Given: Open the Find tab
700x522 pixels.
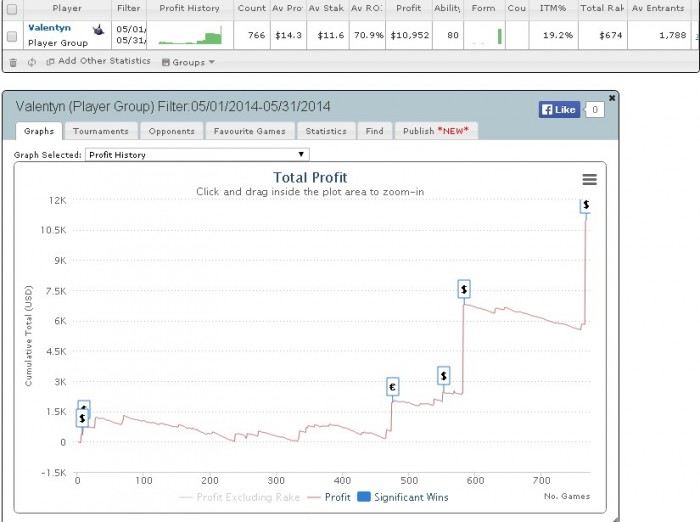Looking at the screenshot, I should click(x=374, y=131).
